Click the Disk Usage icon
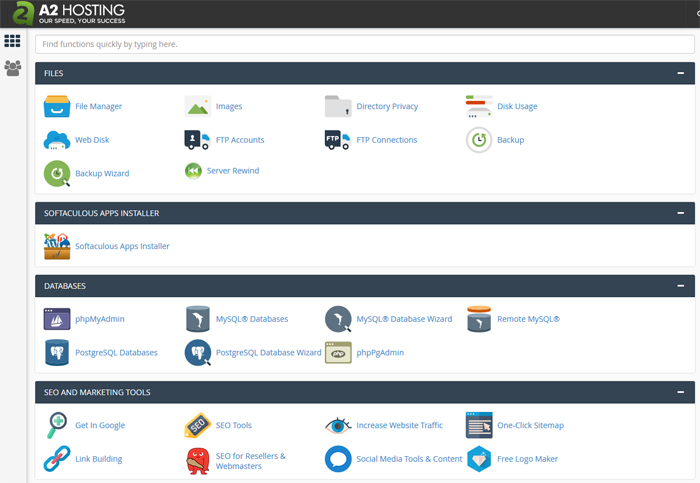700x483 pixels. pos(479,106)
